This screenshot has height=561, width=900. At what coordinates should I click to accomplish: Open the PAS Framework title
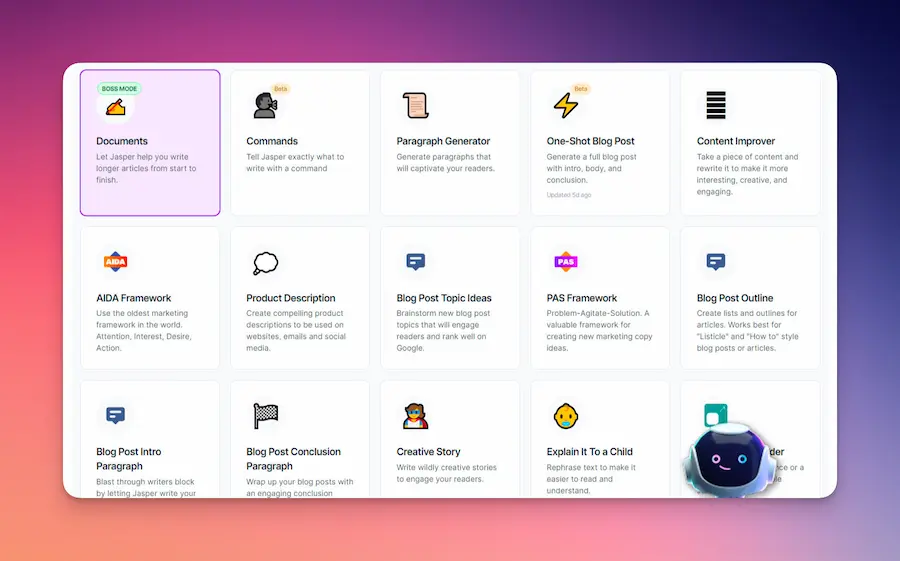coord(581,298)
